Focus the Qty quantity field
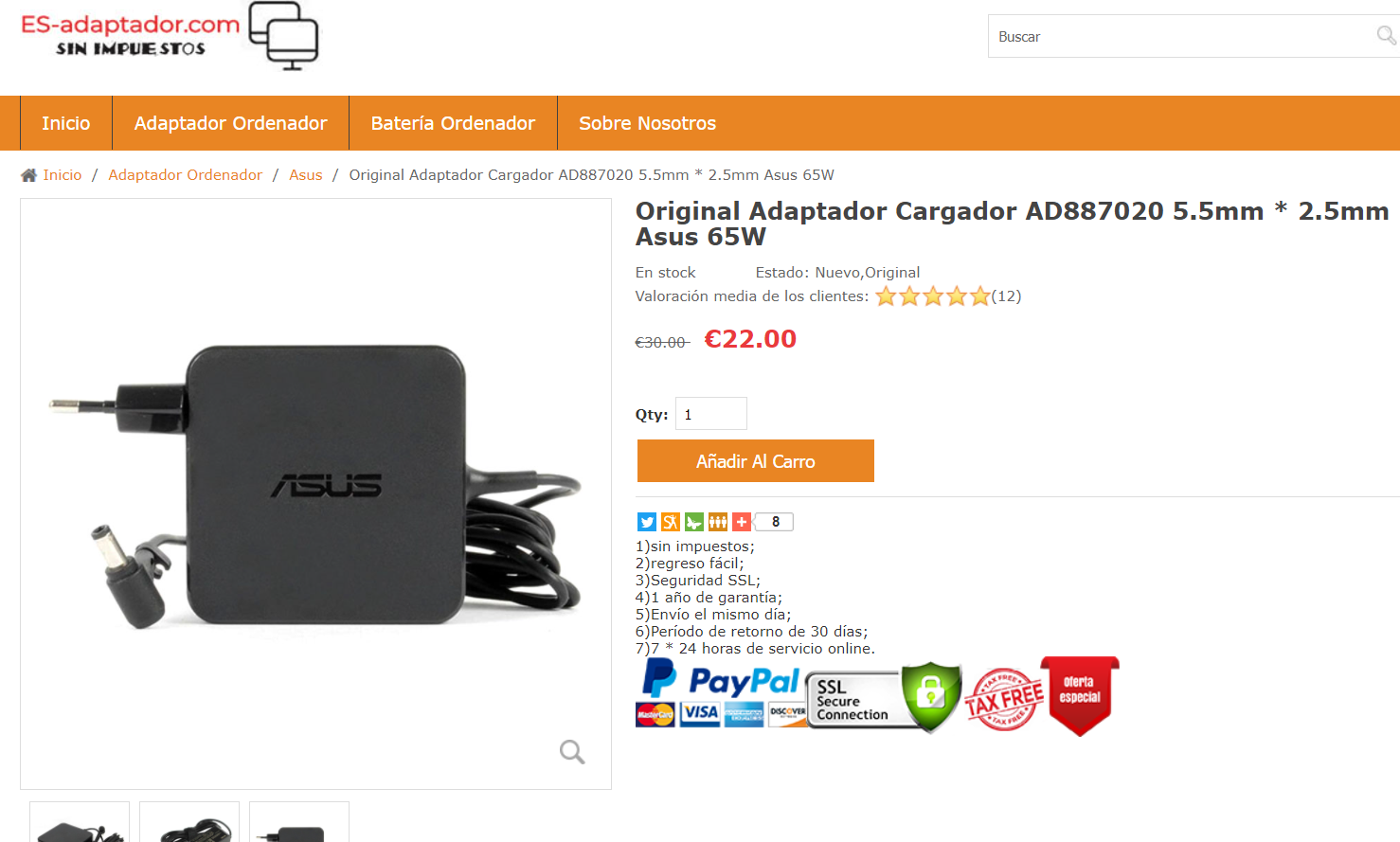This screenshot has width=1400, height=842. tap(711, 414)
